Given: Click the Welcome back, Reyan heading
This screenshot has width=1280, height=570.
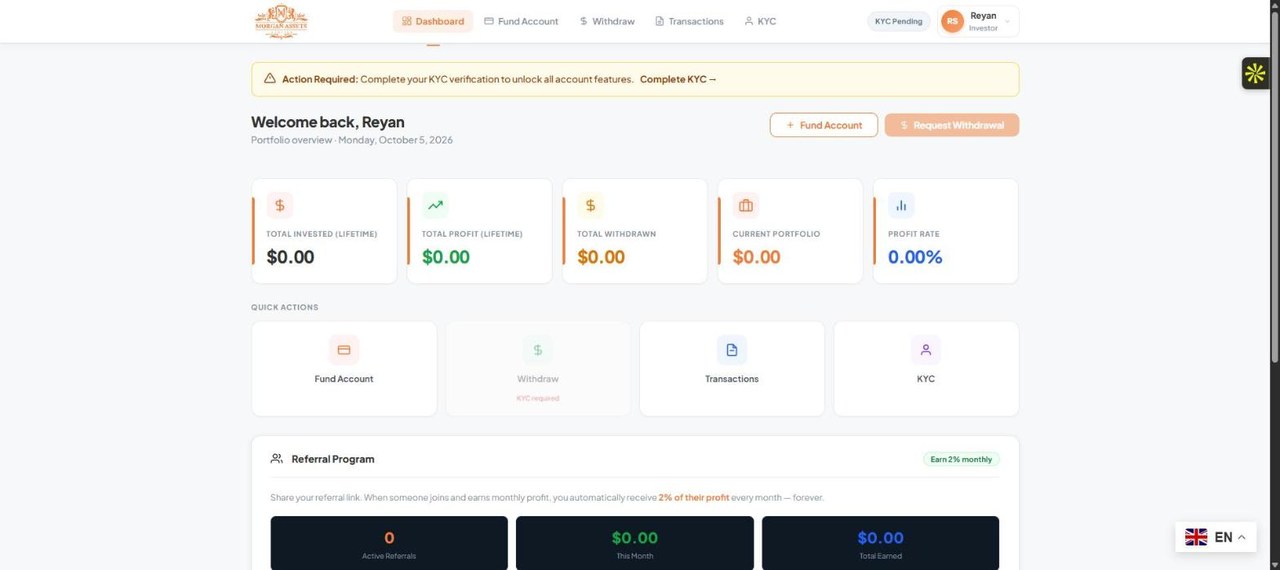Looking at the screenshot, I should click(x=328, y=122).
